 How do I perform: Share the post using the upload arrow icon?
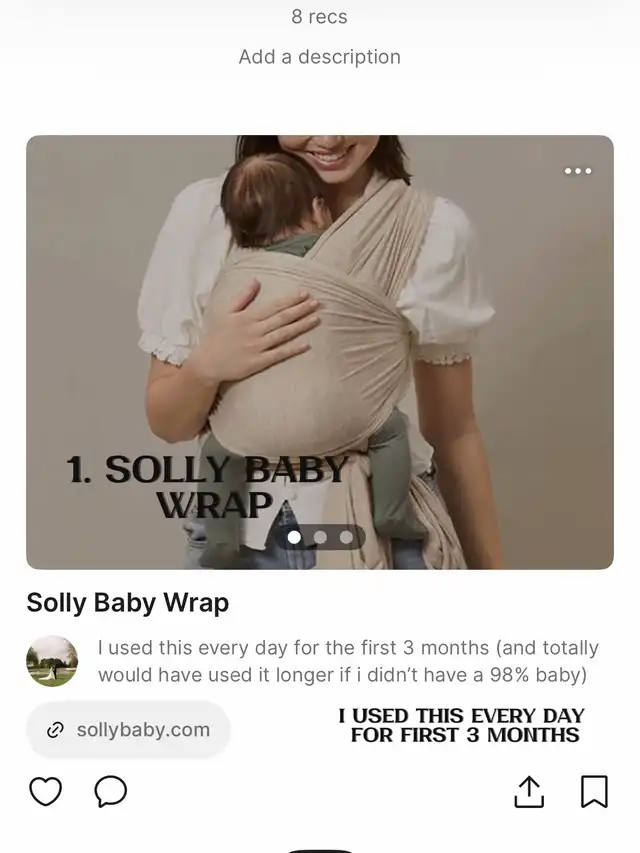[x=528, y=792]
